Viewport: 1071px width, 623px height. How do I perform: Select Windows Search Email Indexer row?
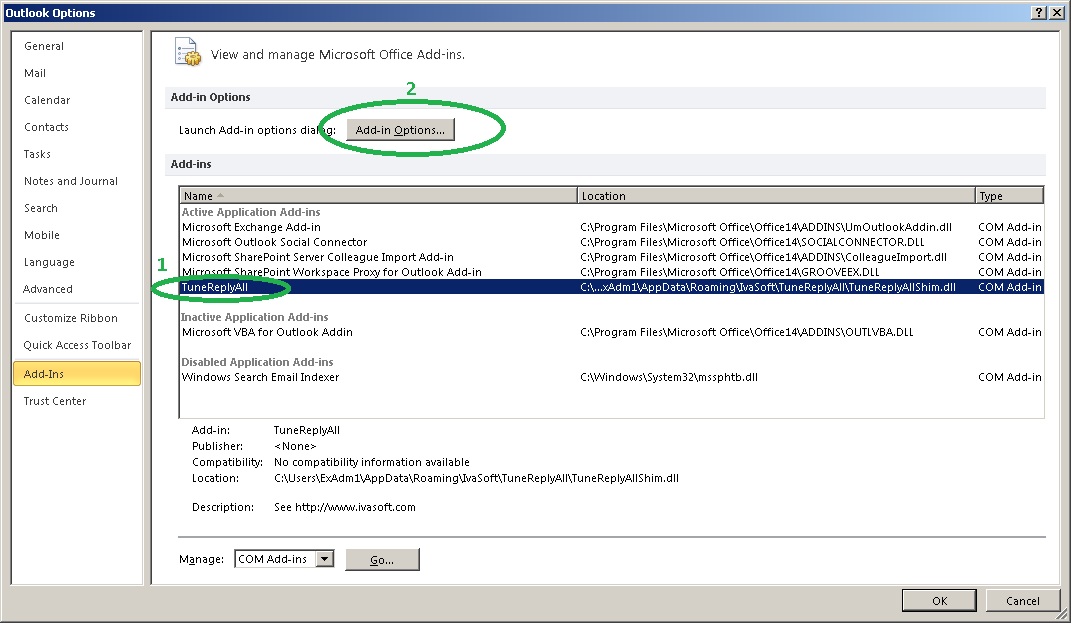tap(611, 377)
